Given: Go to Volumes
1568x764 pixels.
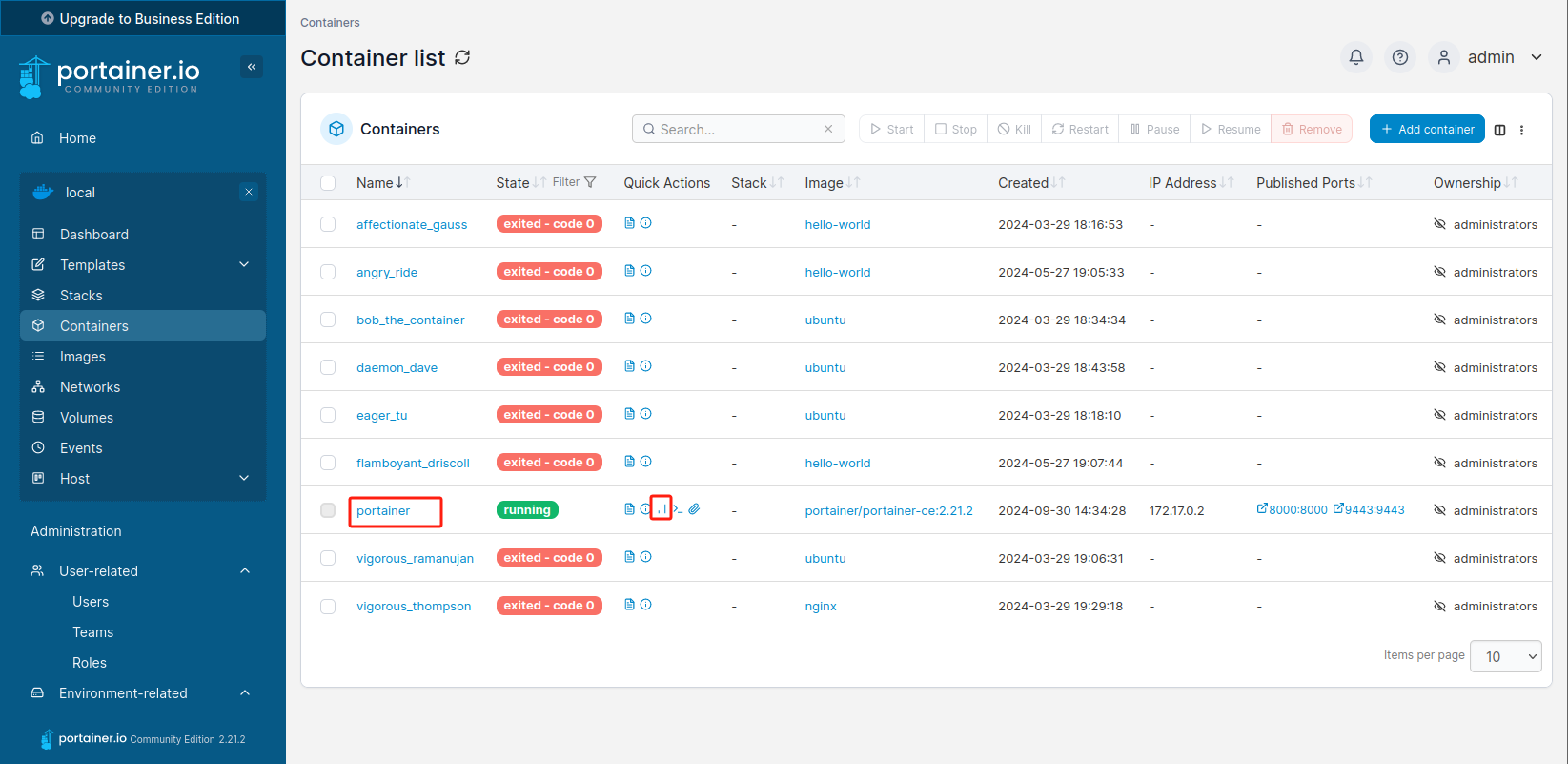Looking at the screenshot, I should pyautogui.click(x=87, y=418).
